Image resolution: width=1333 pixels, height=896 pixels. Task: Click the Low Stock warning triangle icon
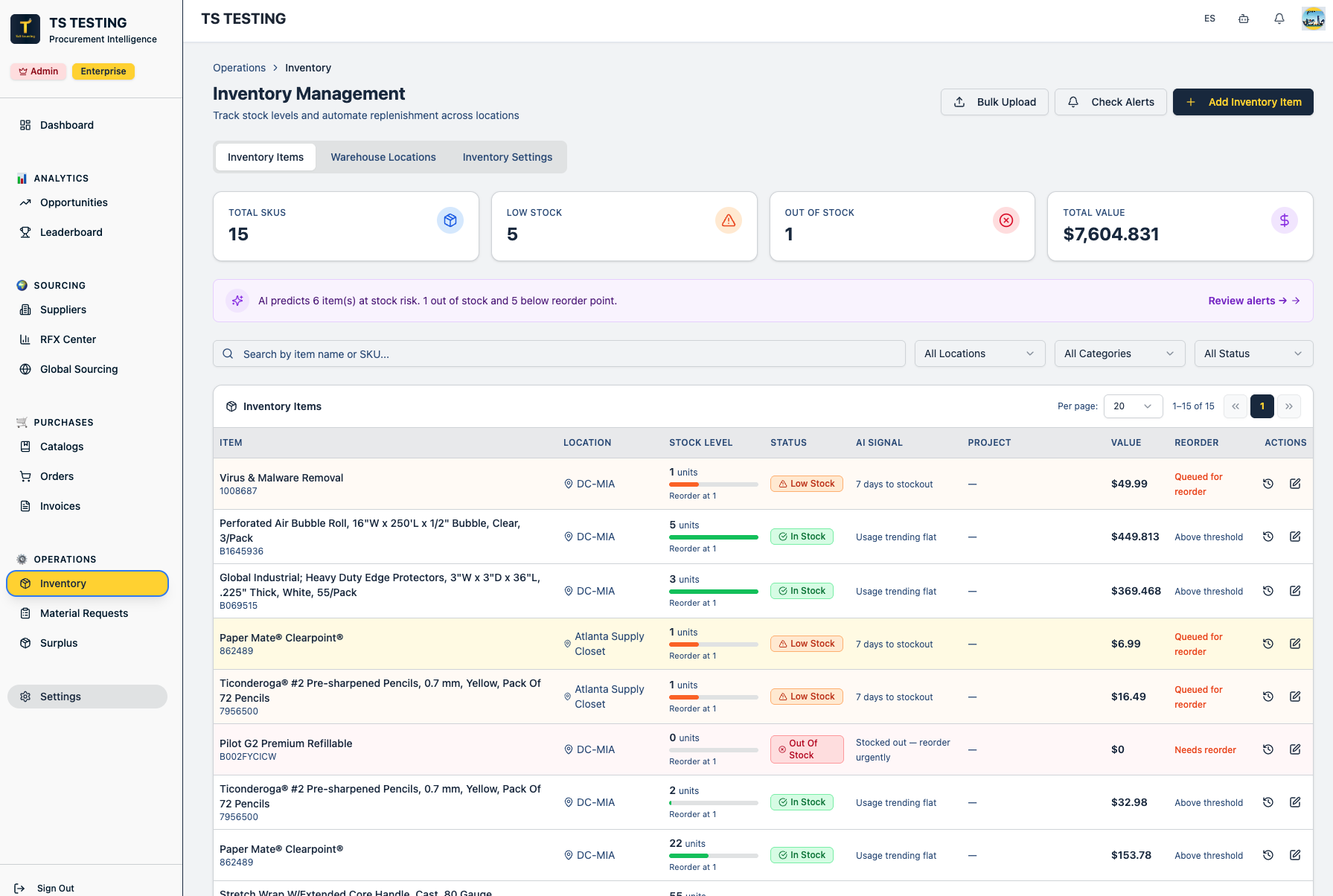click(729, 220)
